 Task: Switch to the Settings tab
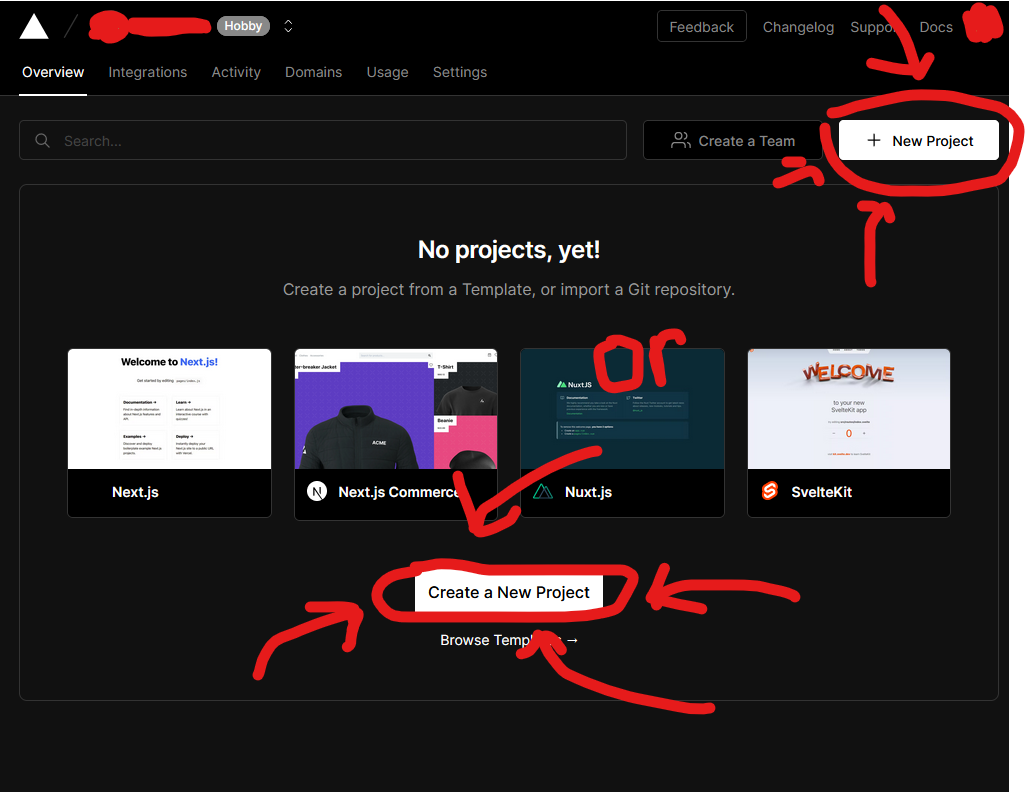(x=460, y=72)
